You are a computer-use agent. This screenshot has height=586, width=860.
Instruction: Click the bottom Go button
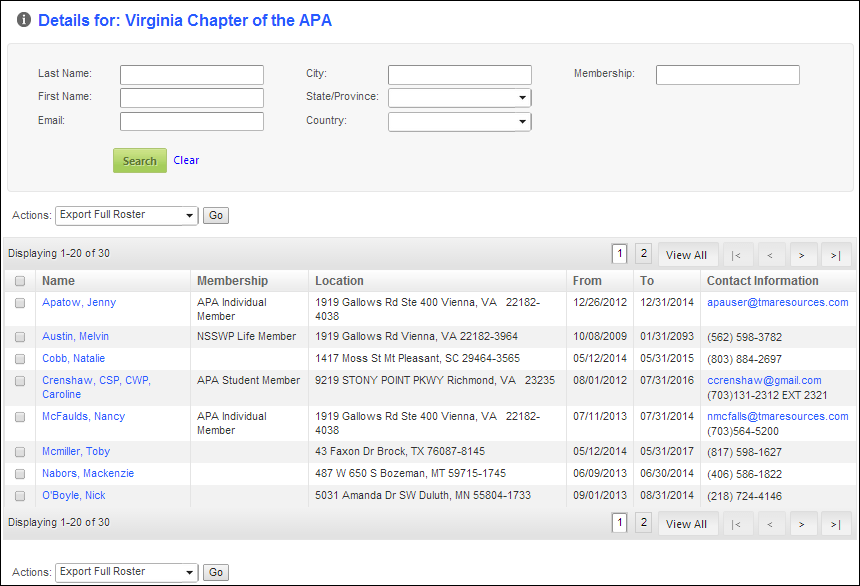[x=216, y=572]
